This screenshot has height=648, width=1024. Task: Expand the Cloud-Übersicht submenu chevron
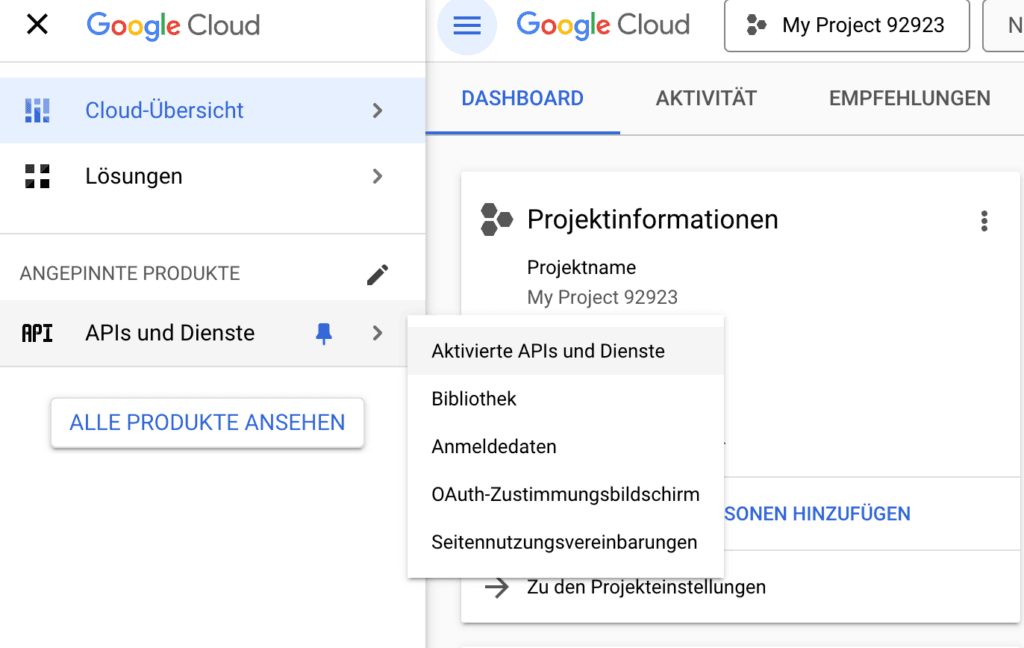377,110
